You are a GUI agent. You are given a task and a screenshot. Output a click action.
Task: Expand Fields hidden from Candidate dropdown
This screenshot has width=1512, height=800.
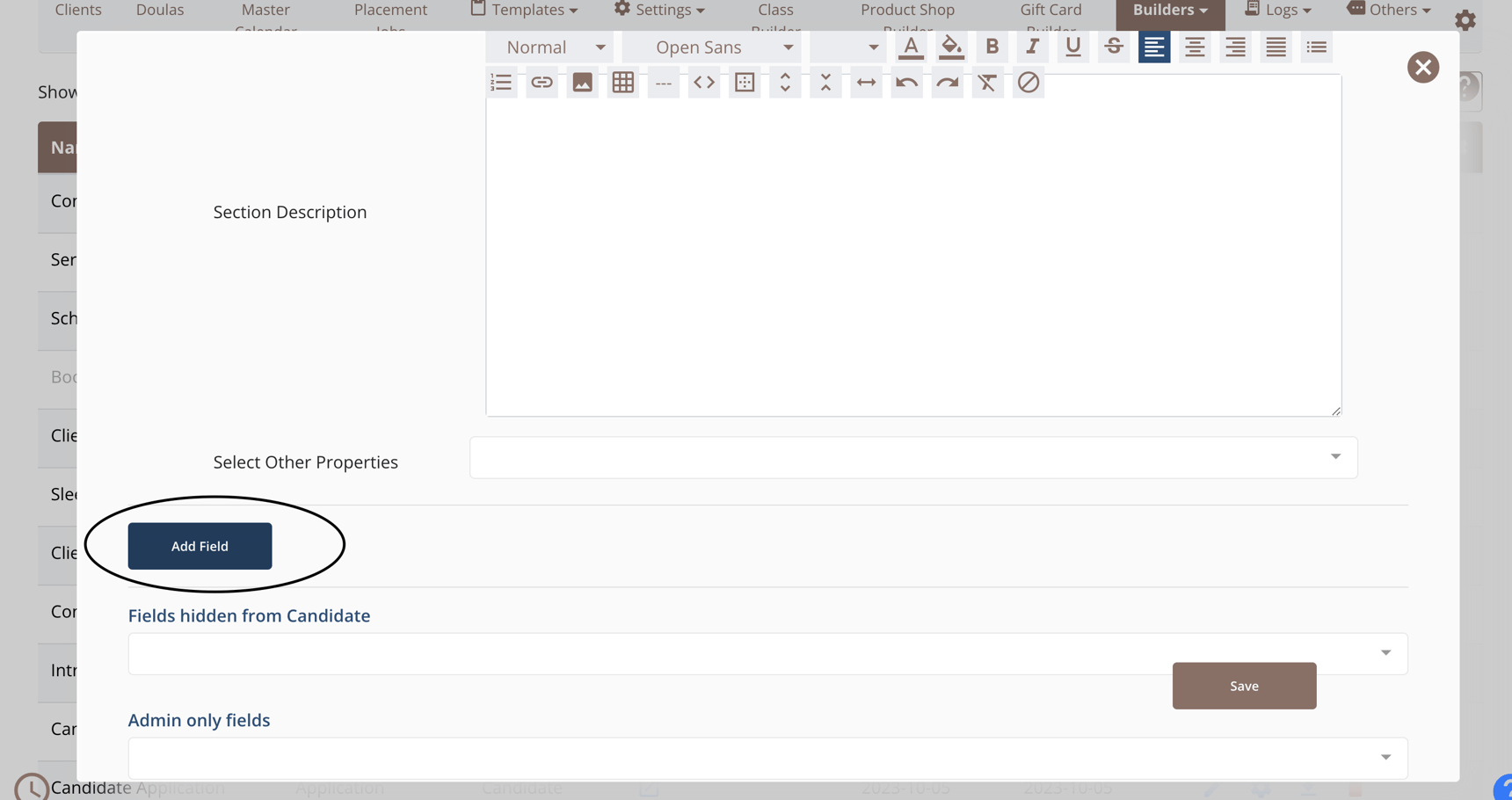tap(767, 653)
